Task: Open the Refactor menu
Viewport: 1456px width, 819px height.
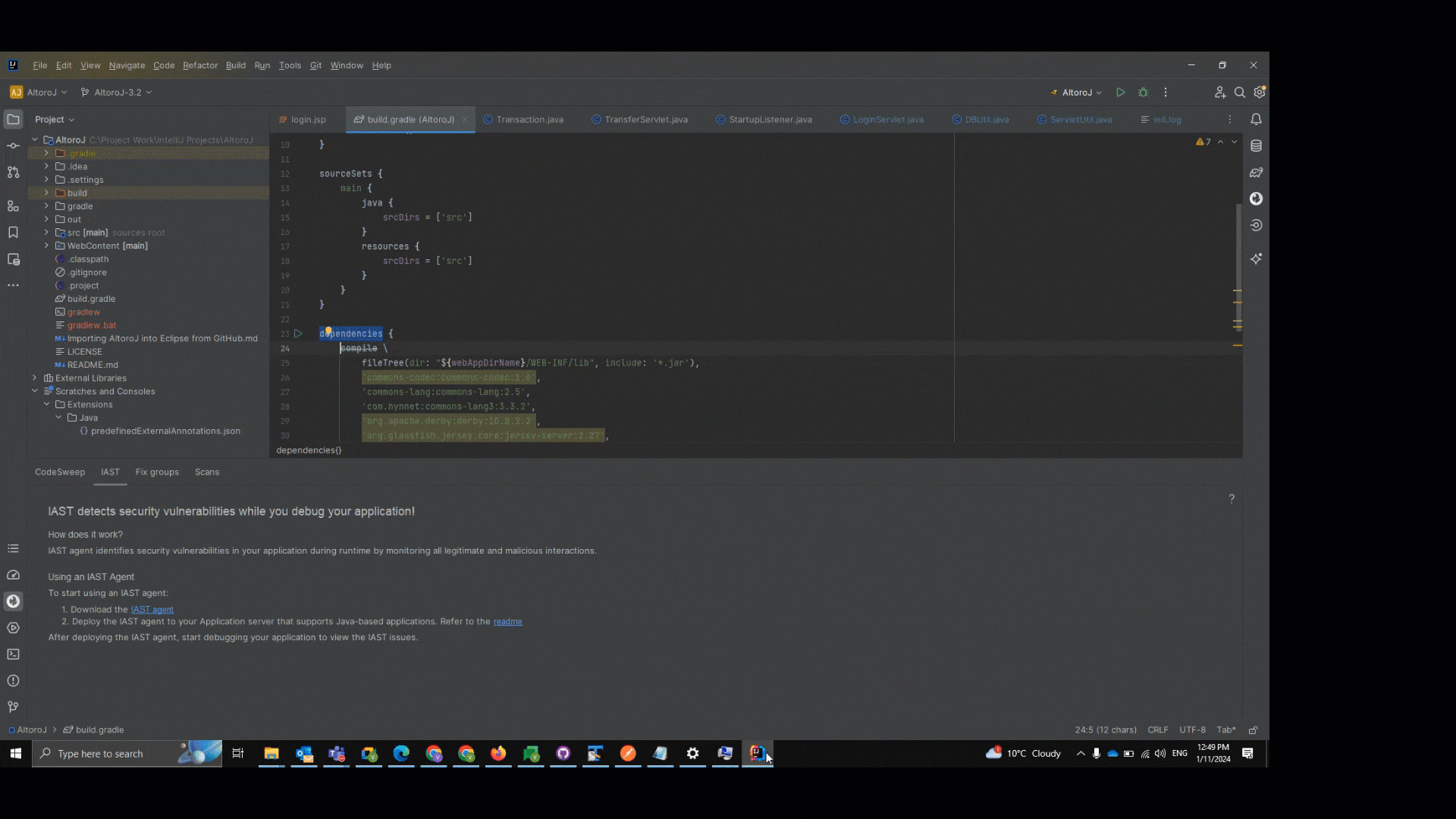Action: 200,65
